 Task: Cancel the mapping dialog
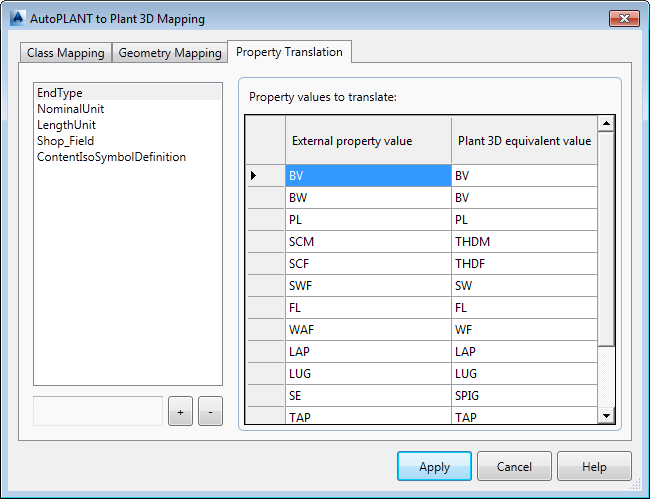[x=514, y=466]
